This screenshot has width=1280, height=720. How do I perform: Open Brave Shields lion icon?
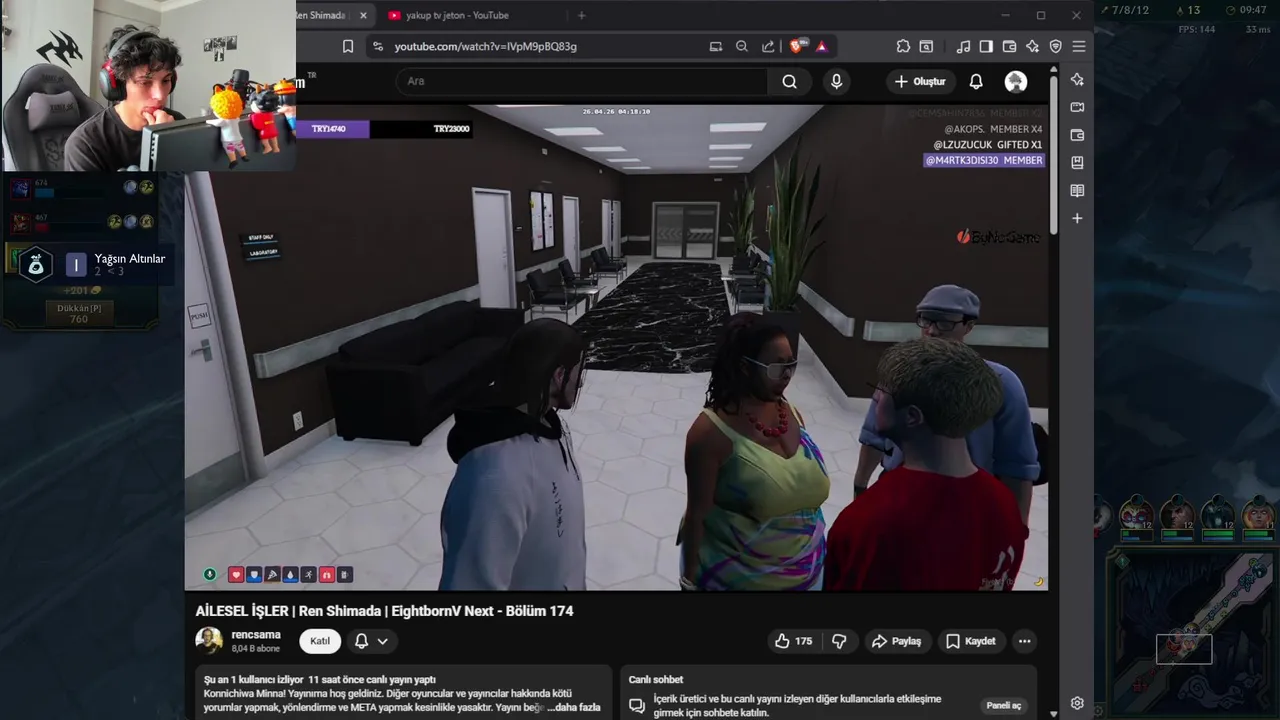[798, 46]
